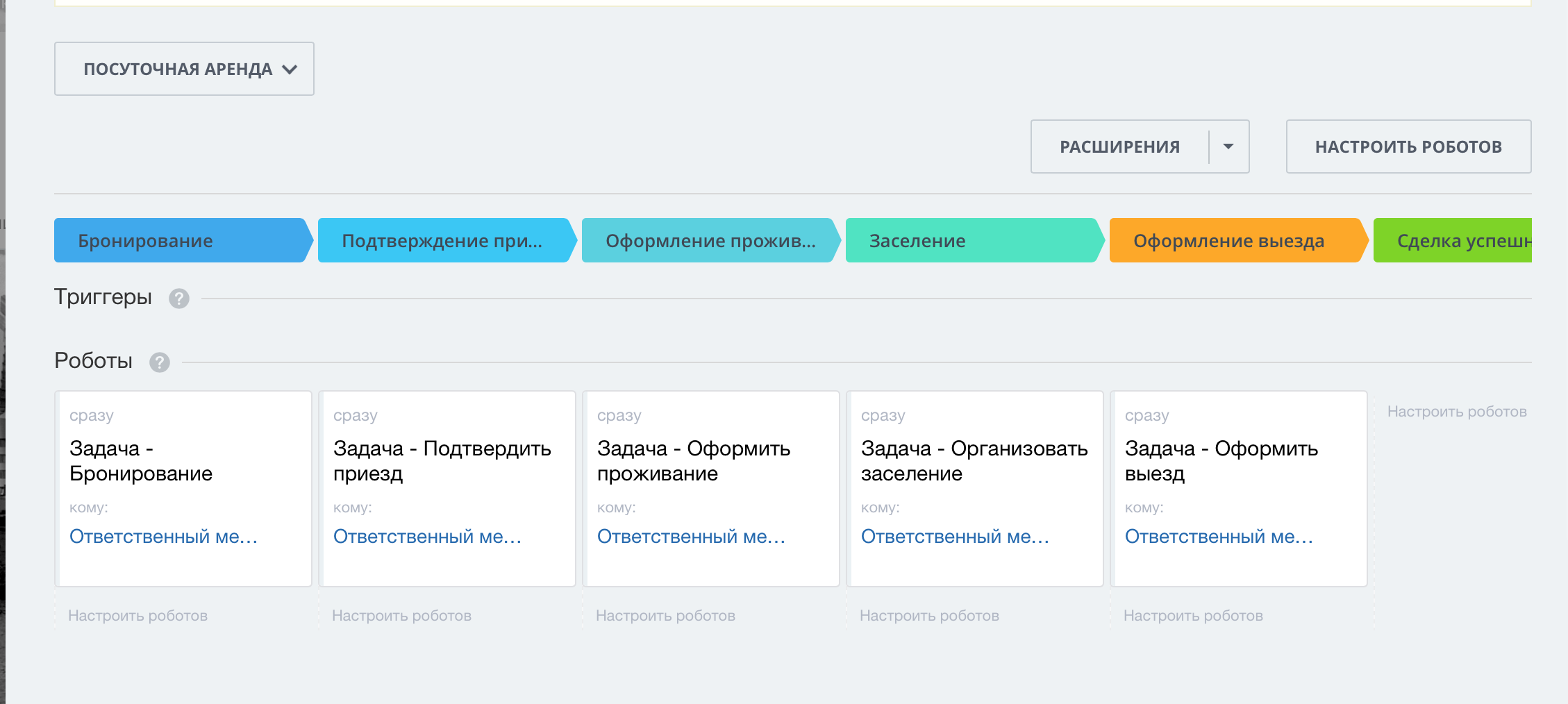This screenshot has height=704, width=1568.
Task: Select the Подтверждение при... stage
Action: click(x=444, y=241)
